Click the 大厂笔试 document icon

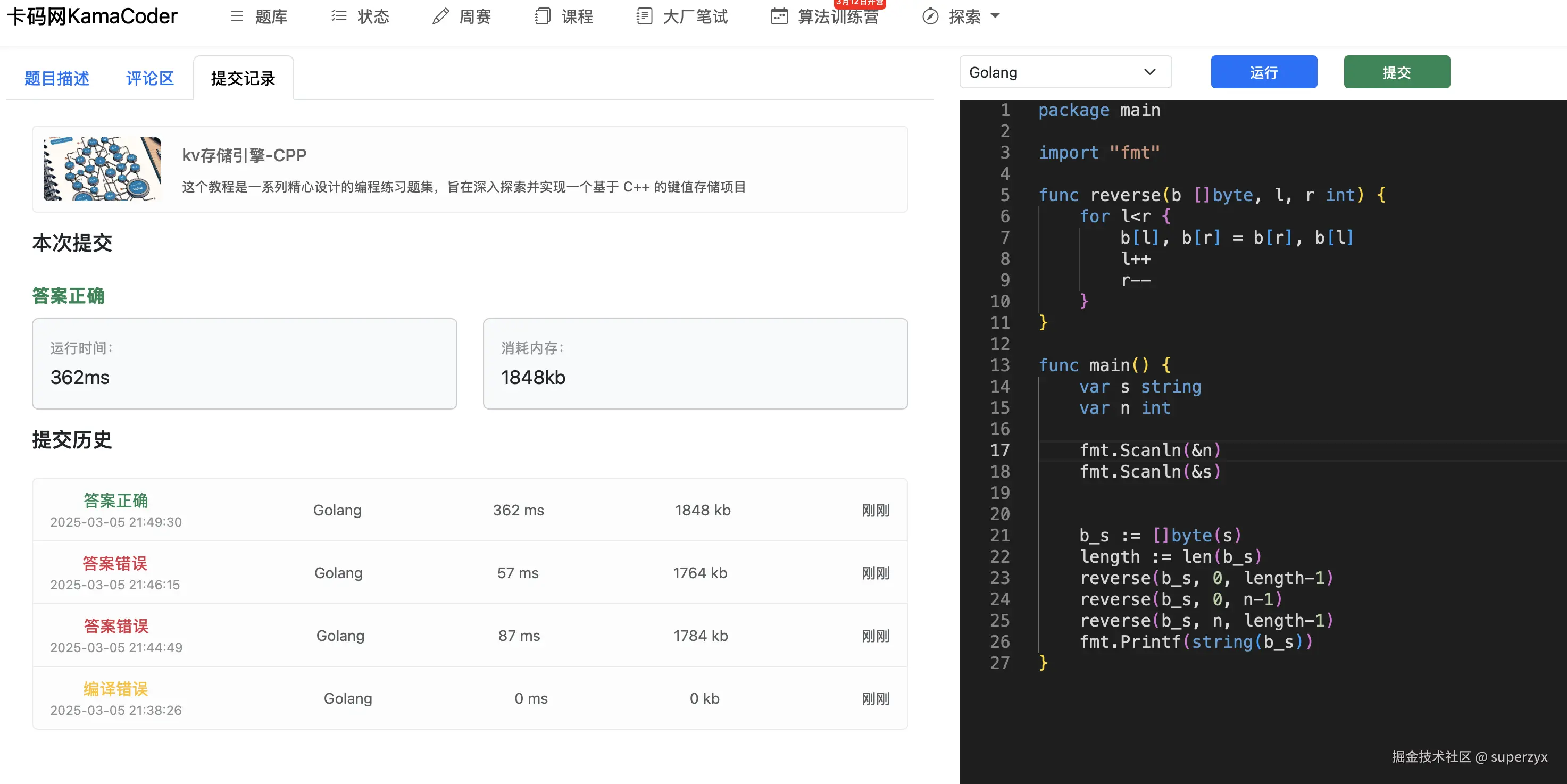point(644,16)
